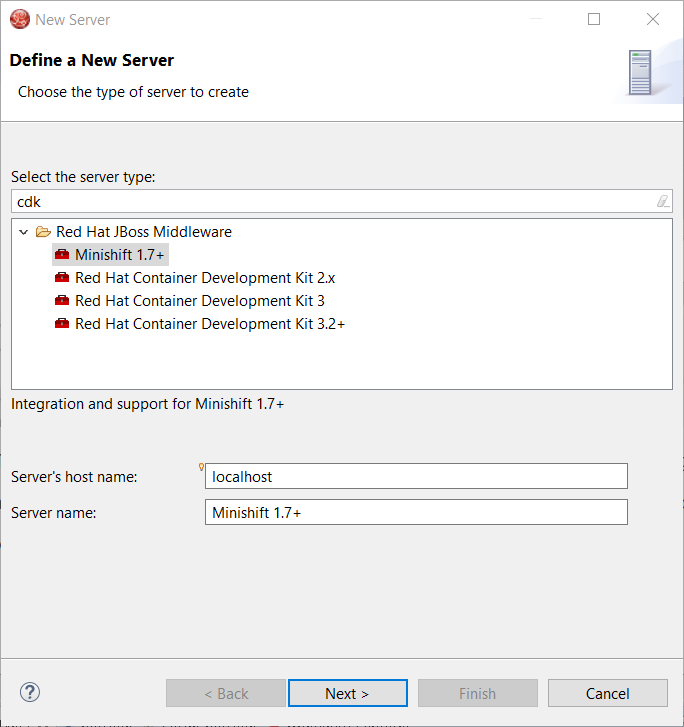Pick Red Hat Container Development Kit 3.2+
The image size is (684, 727).
(209, 324)
